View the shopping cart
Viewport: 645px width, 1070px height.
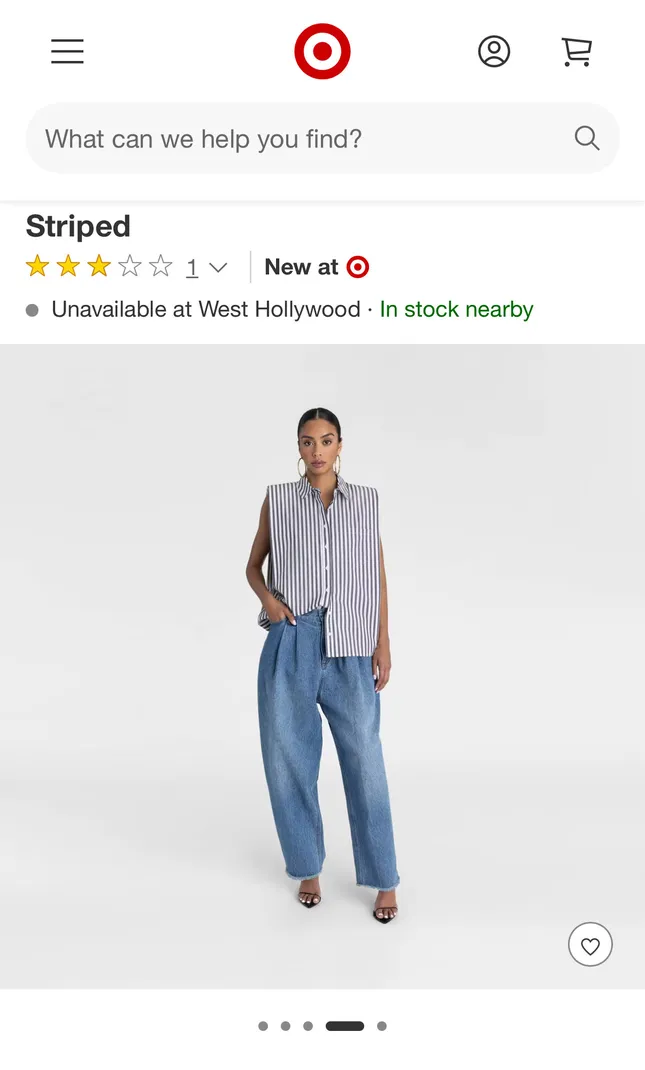pos(577,52)
